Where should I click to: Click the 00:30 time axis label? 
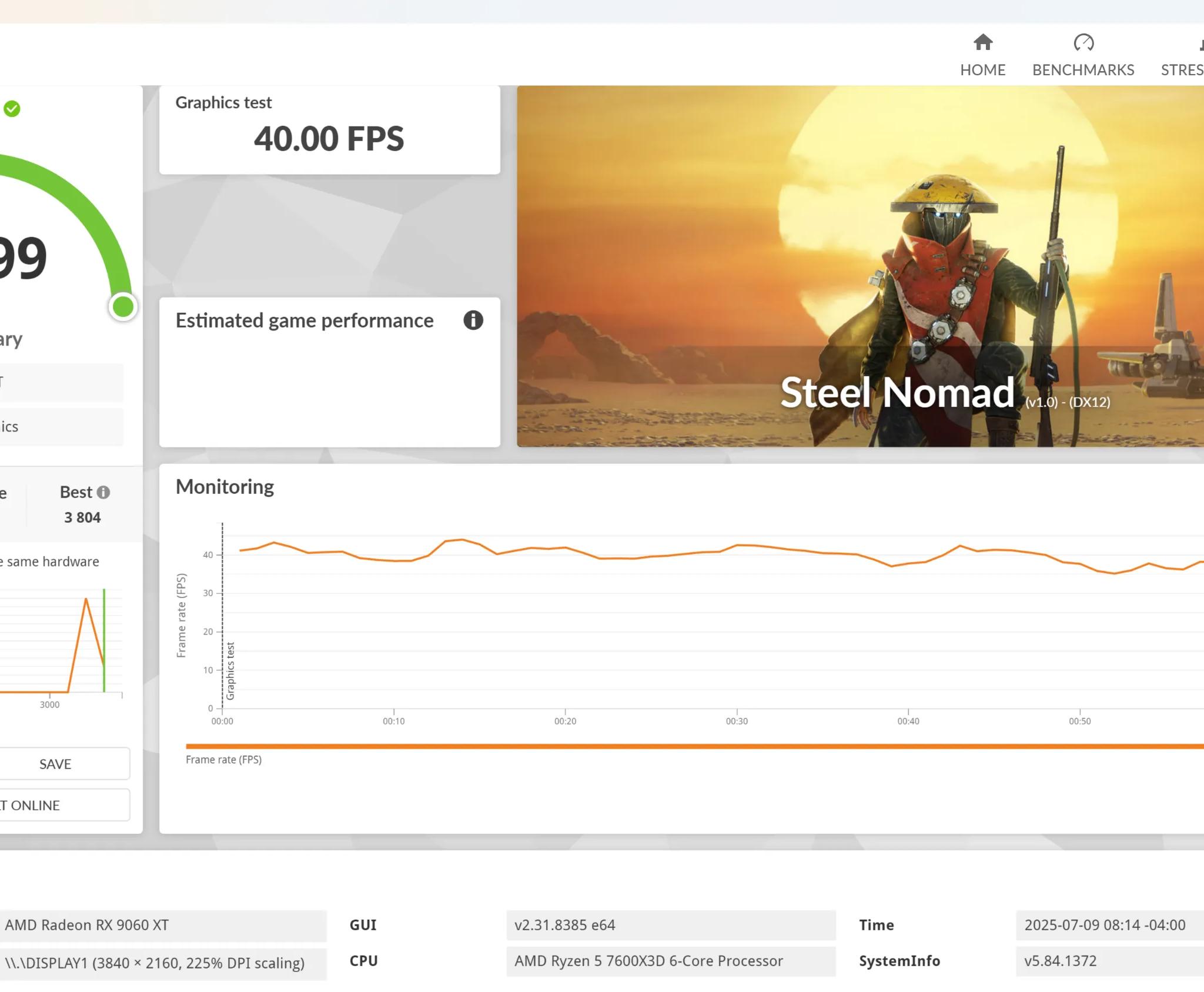click(x=737, y=721)
